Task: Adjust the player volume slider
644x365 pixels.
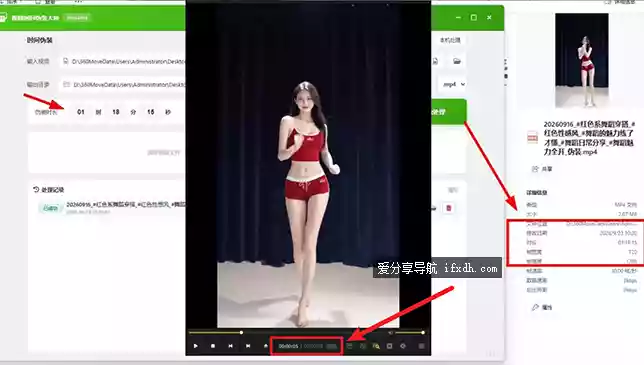Action: pyautogui.click(x=409, y=333)
